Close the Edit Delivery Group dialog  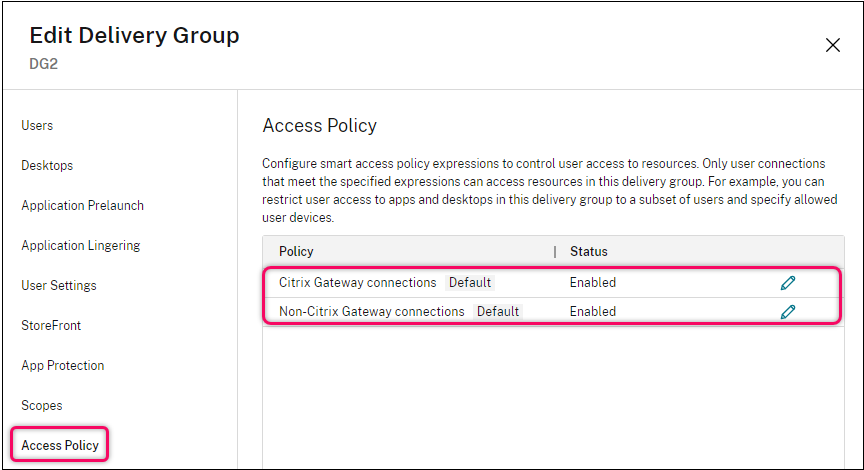pos(832,45)
